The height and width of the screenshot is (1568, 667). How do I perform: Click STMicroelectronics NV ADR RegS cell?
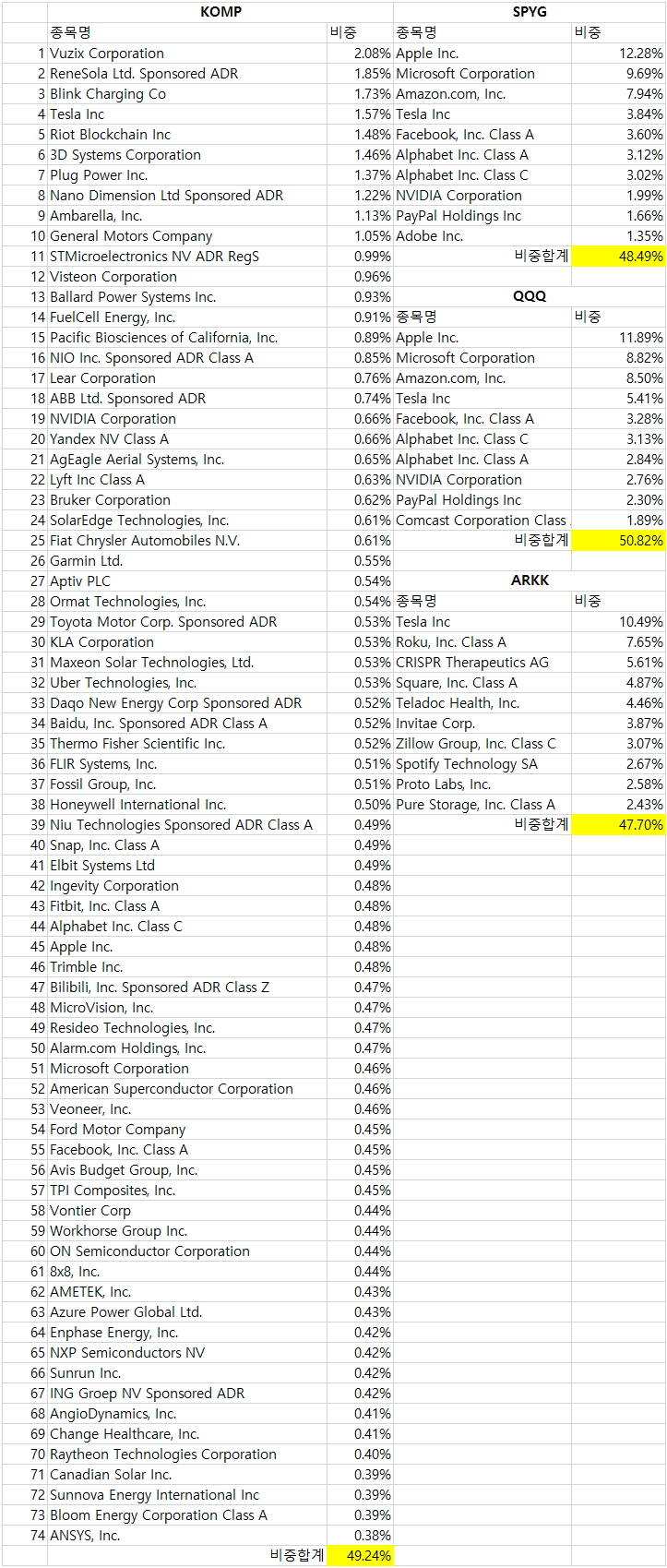pyautogui.click(x=187, y=257)
